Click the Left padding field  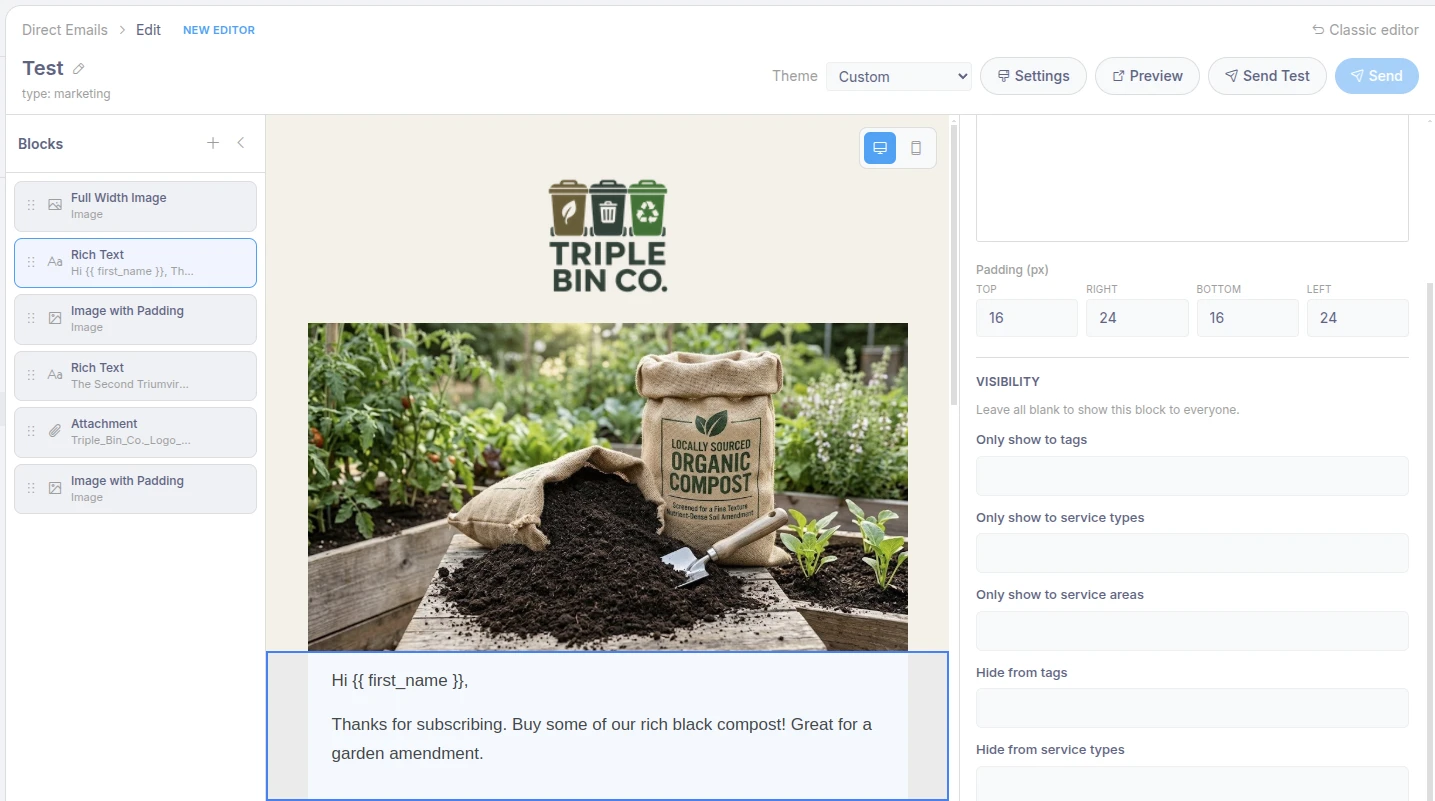[x=1358, y=318]
